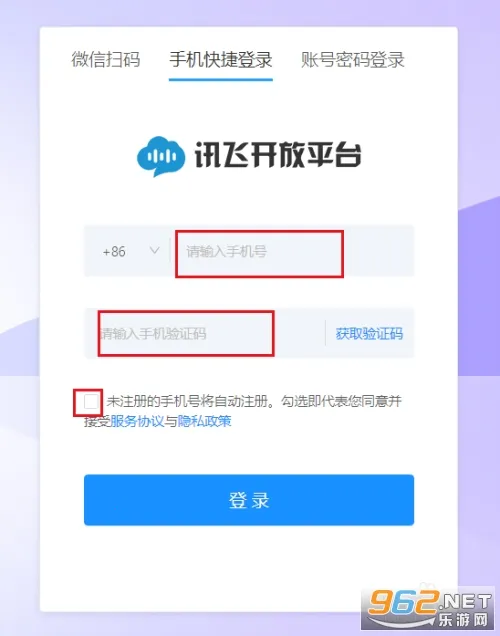Tick the agreement checkbox
Screen dimensions: 500x636
91,402
